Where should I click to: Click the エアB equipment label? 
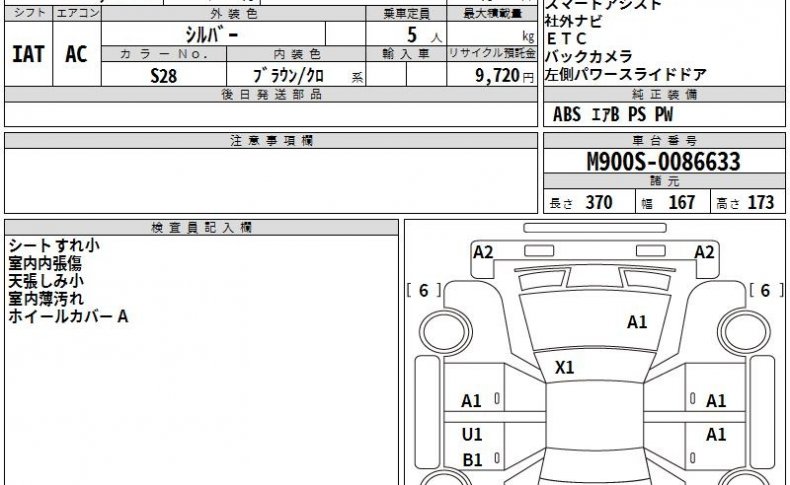[x=605, y=114]
